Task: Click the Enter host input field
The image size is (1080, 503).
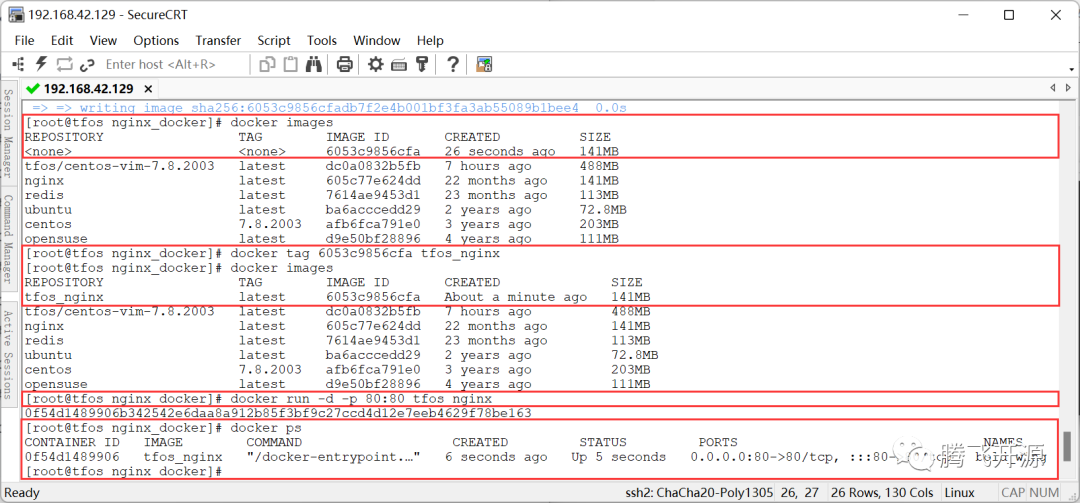Action: click(x=174, y=64)
